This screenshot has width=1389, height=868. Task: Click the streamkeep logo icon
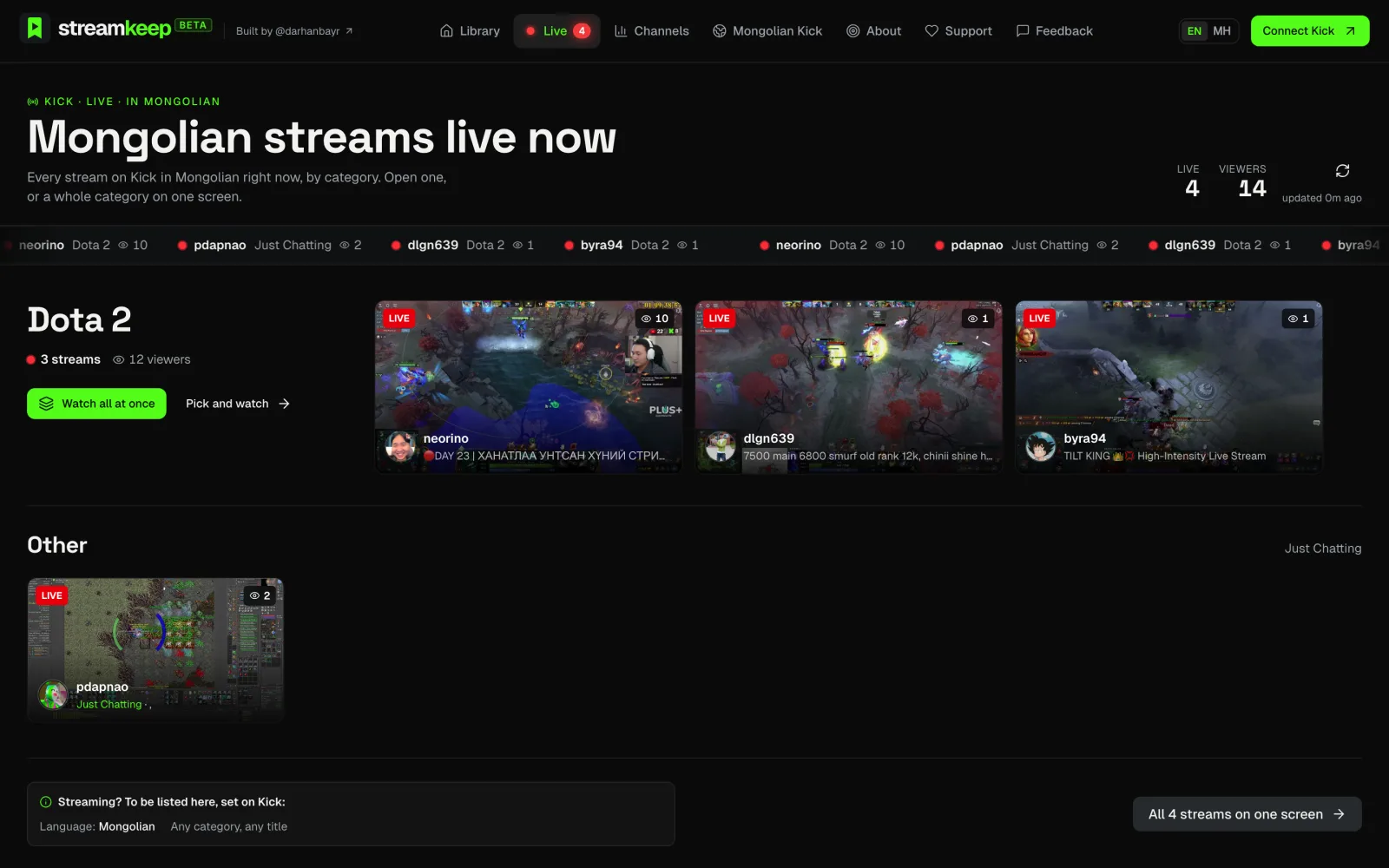(x=35, y=30)
